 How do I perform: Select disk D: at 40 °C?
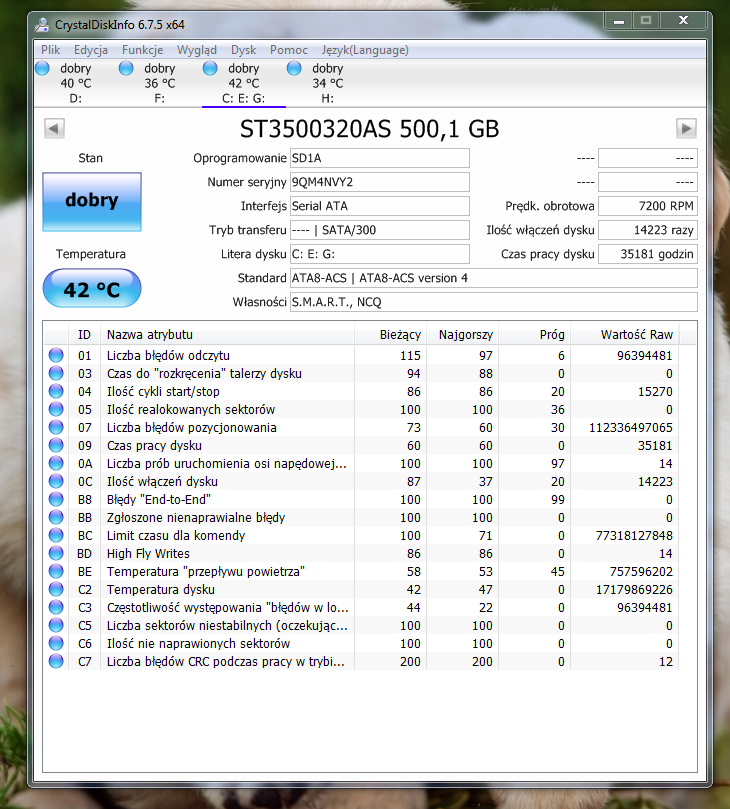(x=75, y=83)
